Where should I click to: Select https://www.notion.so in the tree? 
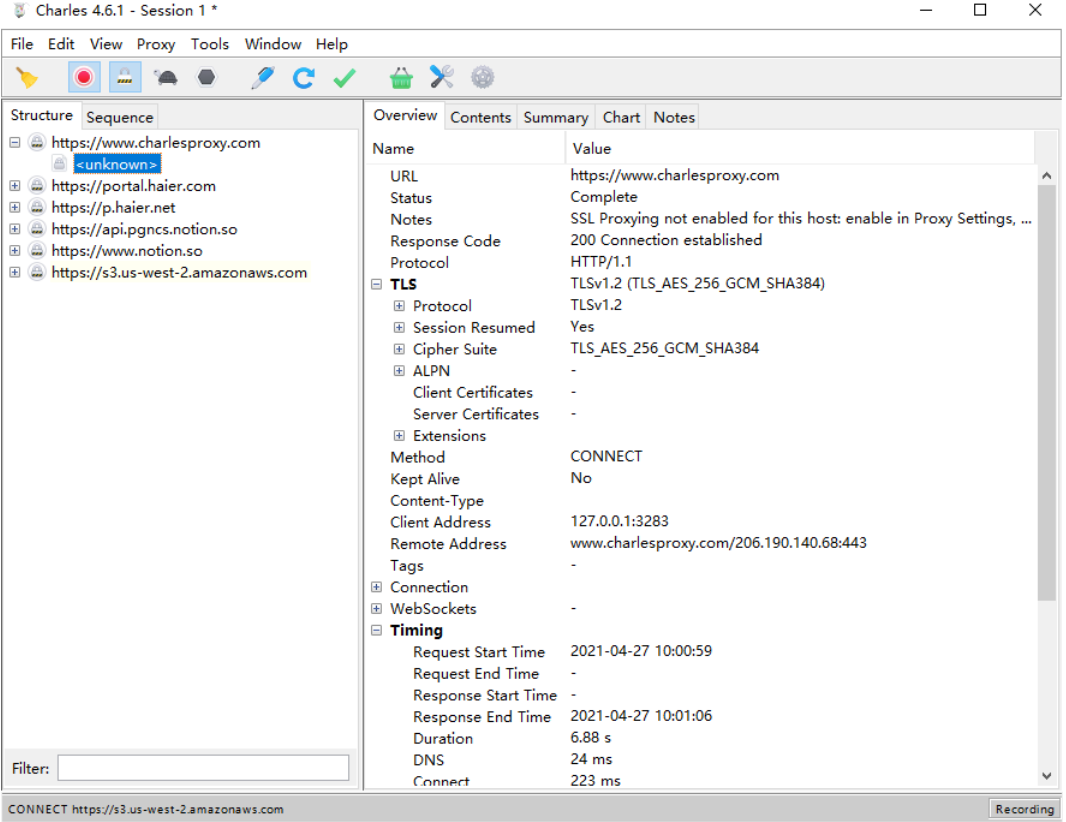point(127,251)
